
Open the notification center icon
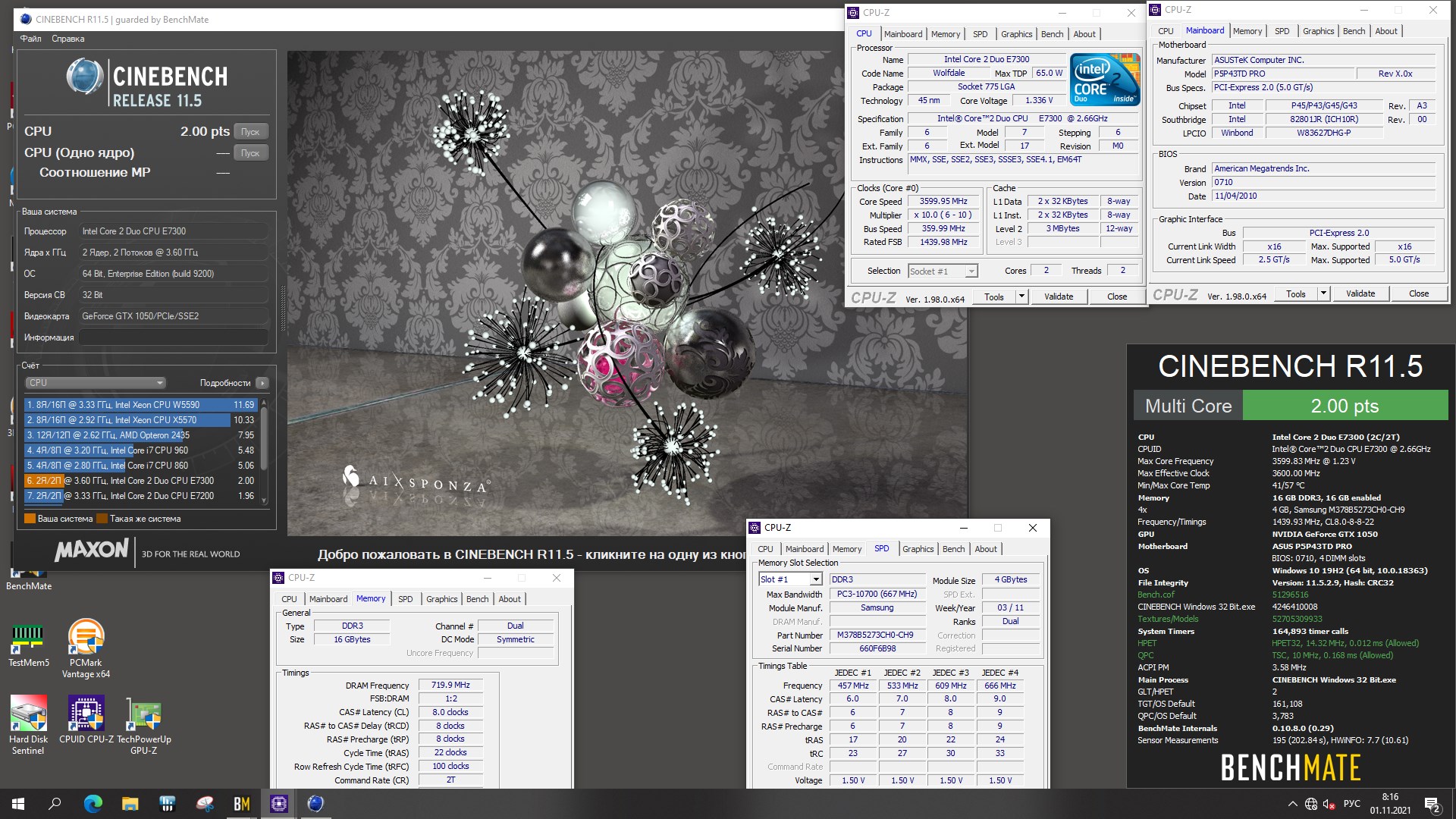(x=1432, y=804)
